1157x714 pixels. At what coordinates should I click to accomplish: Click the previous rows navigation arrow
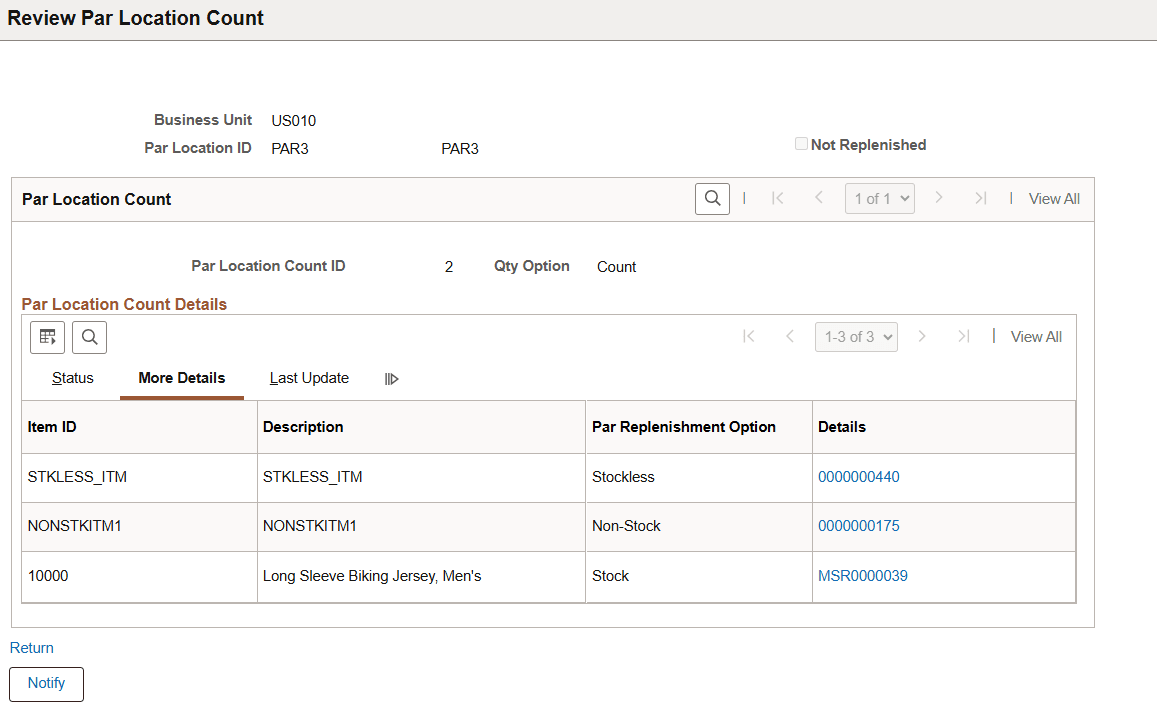click(x=791, y=336)
